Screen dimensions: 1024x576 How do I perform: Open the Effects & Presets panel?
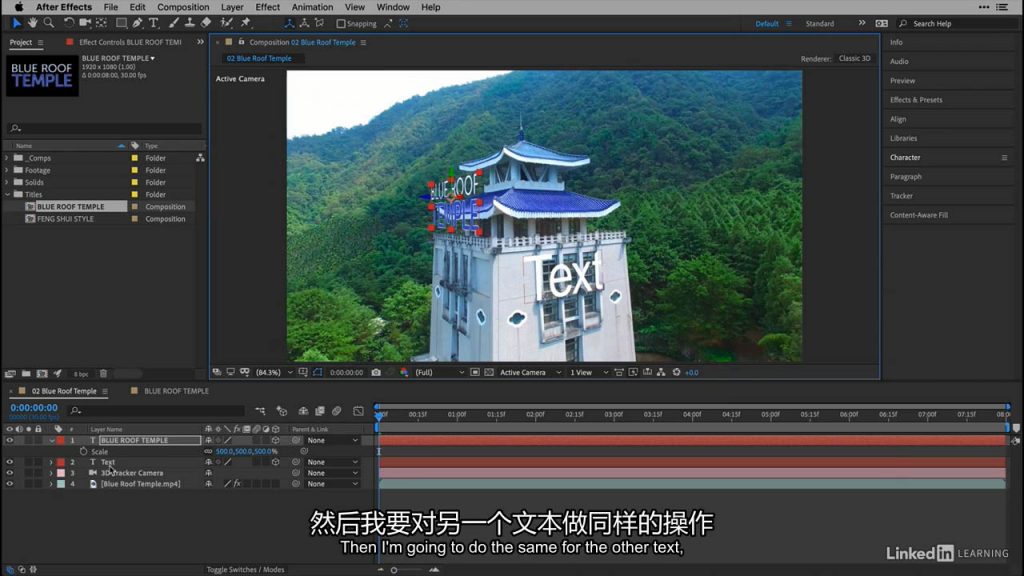[916, 100]
